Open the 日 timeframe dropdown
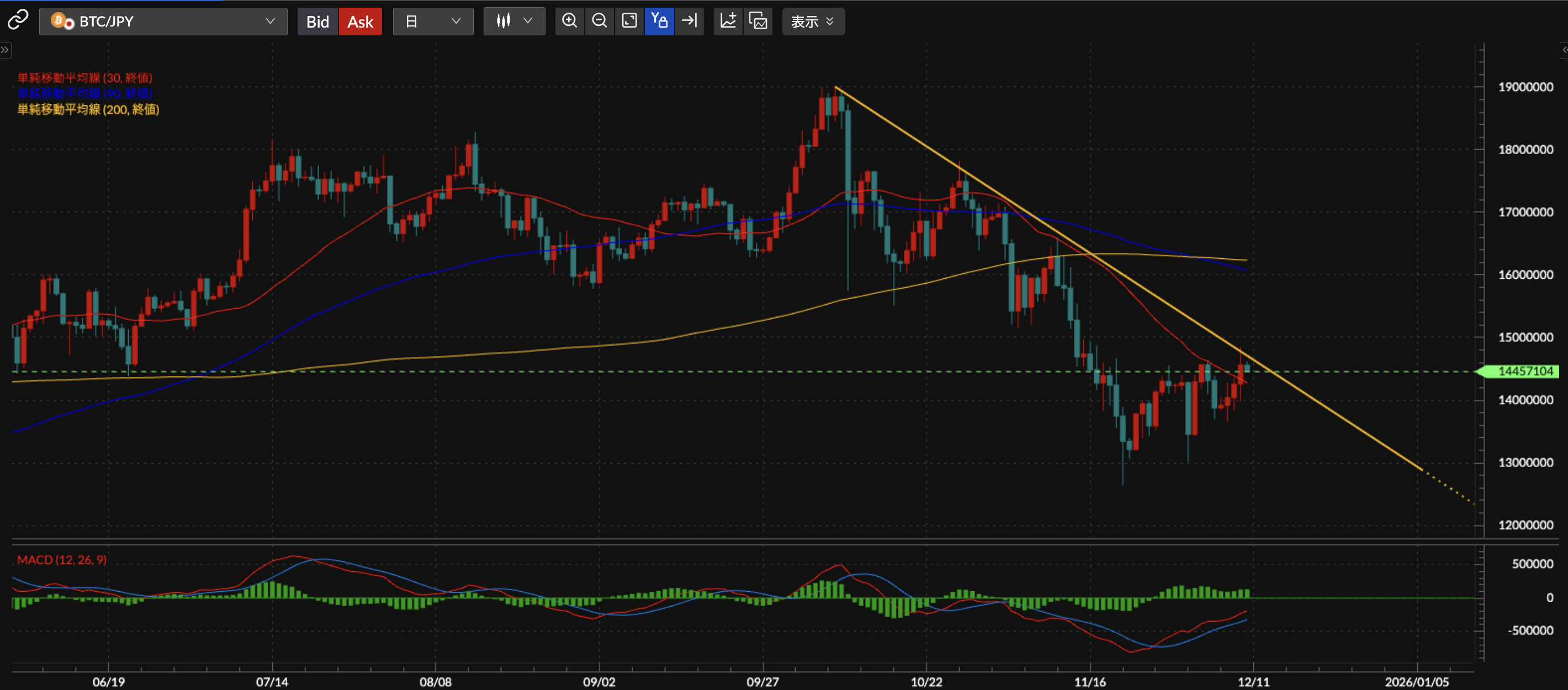 pos(433,22)
